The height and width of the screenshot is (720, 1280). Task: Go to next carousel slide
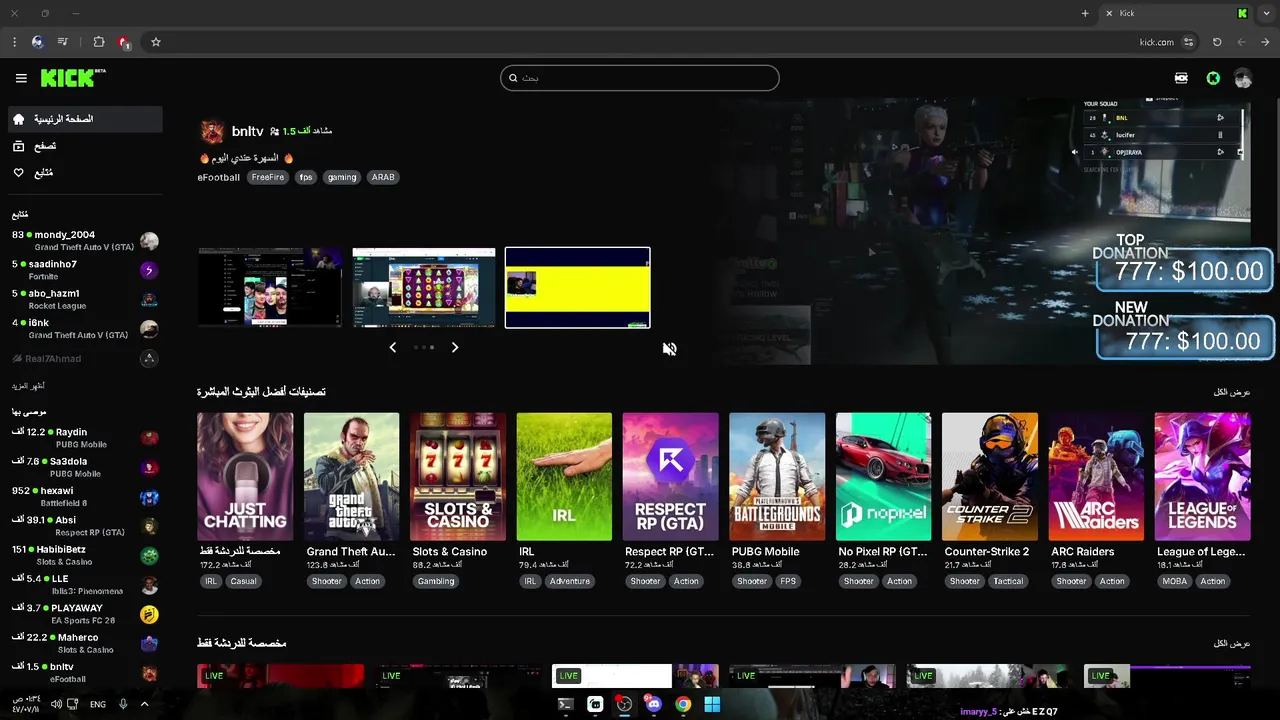455,347
